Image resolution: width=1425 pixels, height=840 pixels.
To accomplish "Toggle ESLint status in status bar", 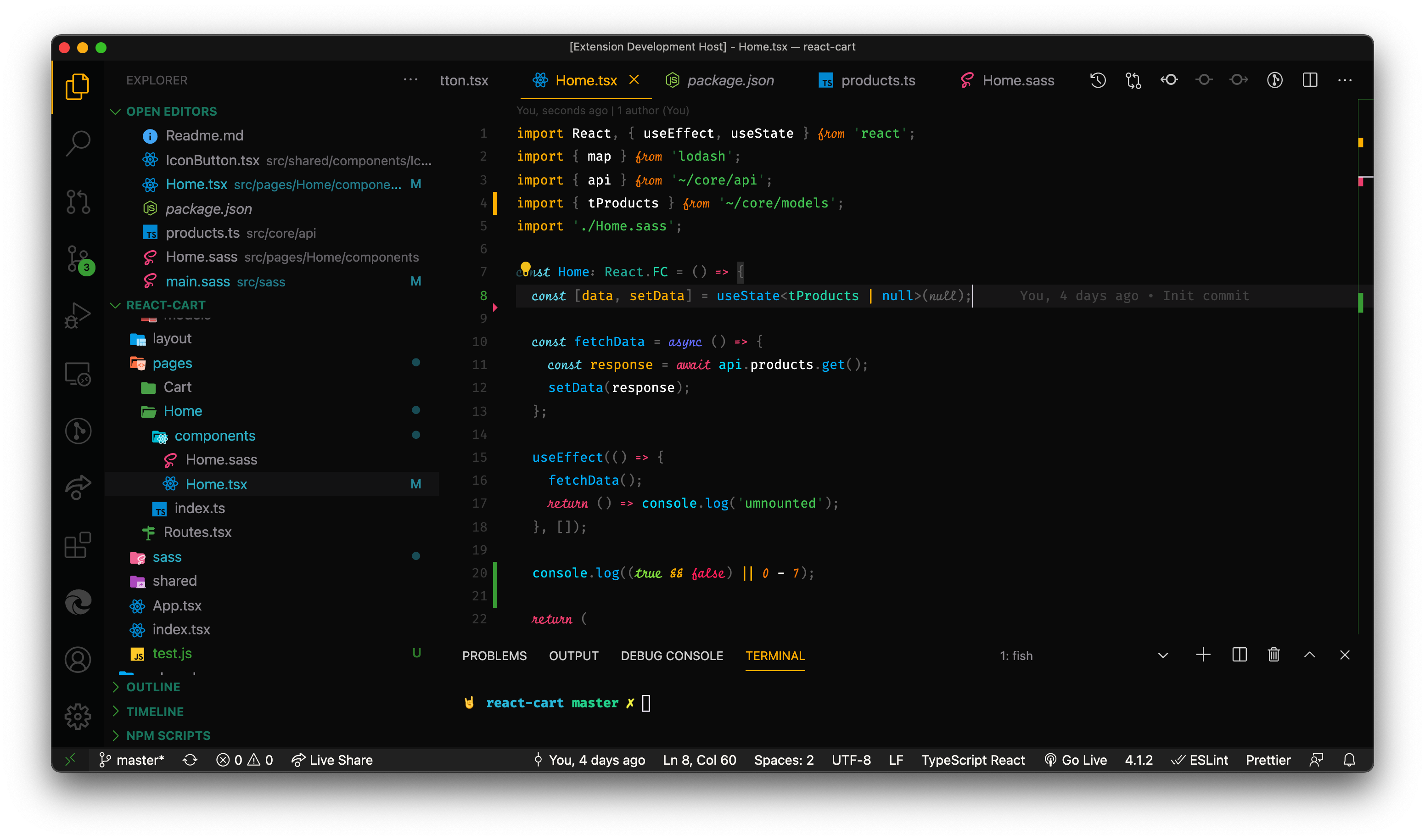I will 1200,760.
